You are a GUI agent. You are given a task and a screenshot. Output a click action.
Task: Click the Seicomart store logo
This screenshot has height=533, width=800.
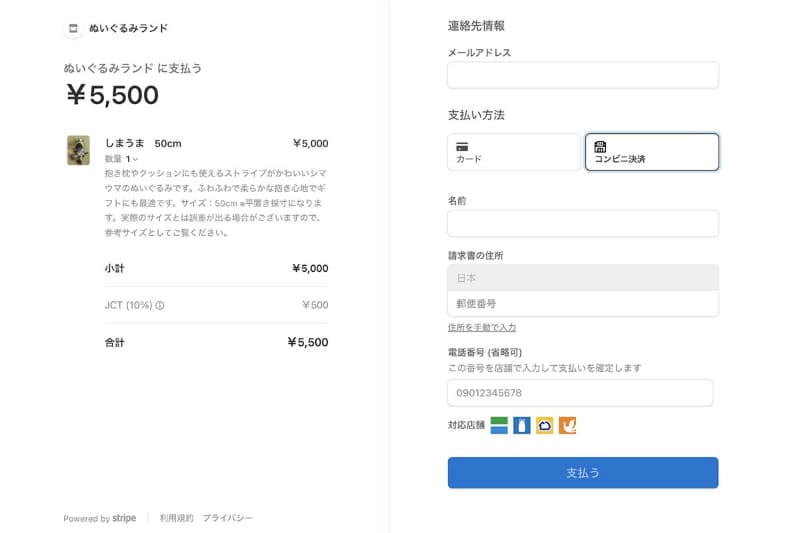(568, 425)
